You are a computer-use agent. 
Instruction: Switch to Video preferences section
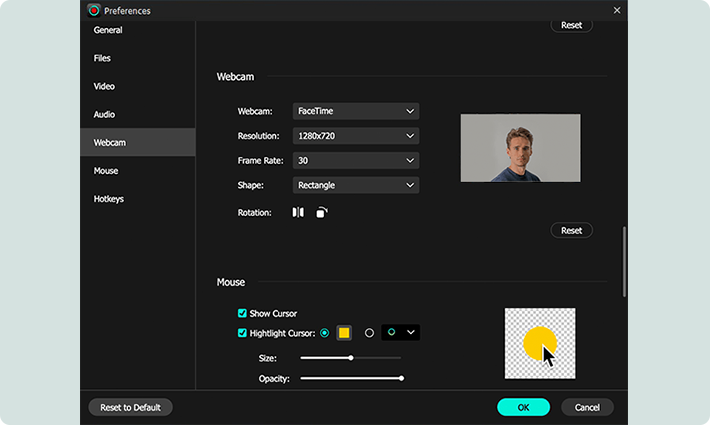[138, 86]
